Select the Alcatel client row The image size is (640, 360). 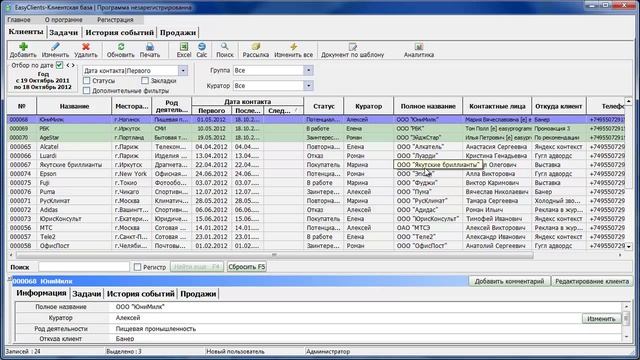[316, 147]
